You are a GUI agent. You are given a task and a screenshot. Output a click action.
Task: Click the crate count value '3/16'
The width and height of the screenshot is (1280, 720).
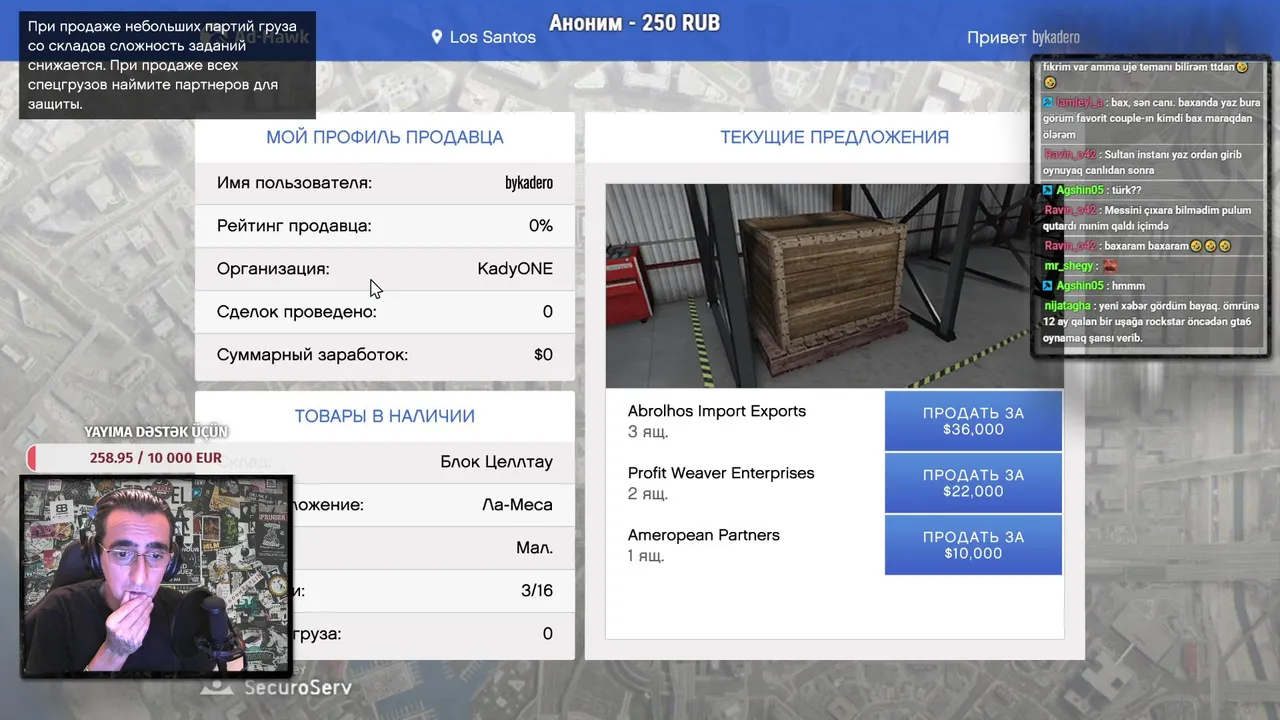(x=537, y=591)
